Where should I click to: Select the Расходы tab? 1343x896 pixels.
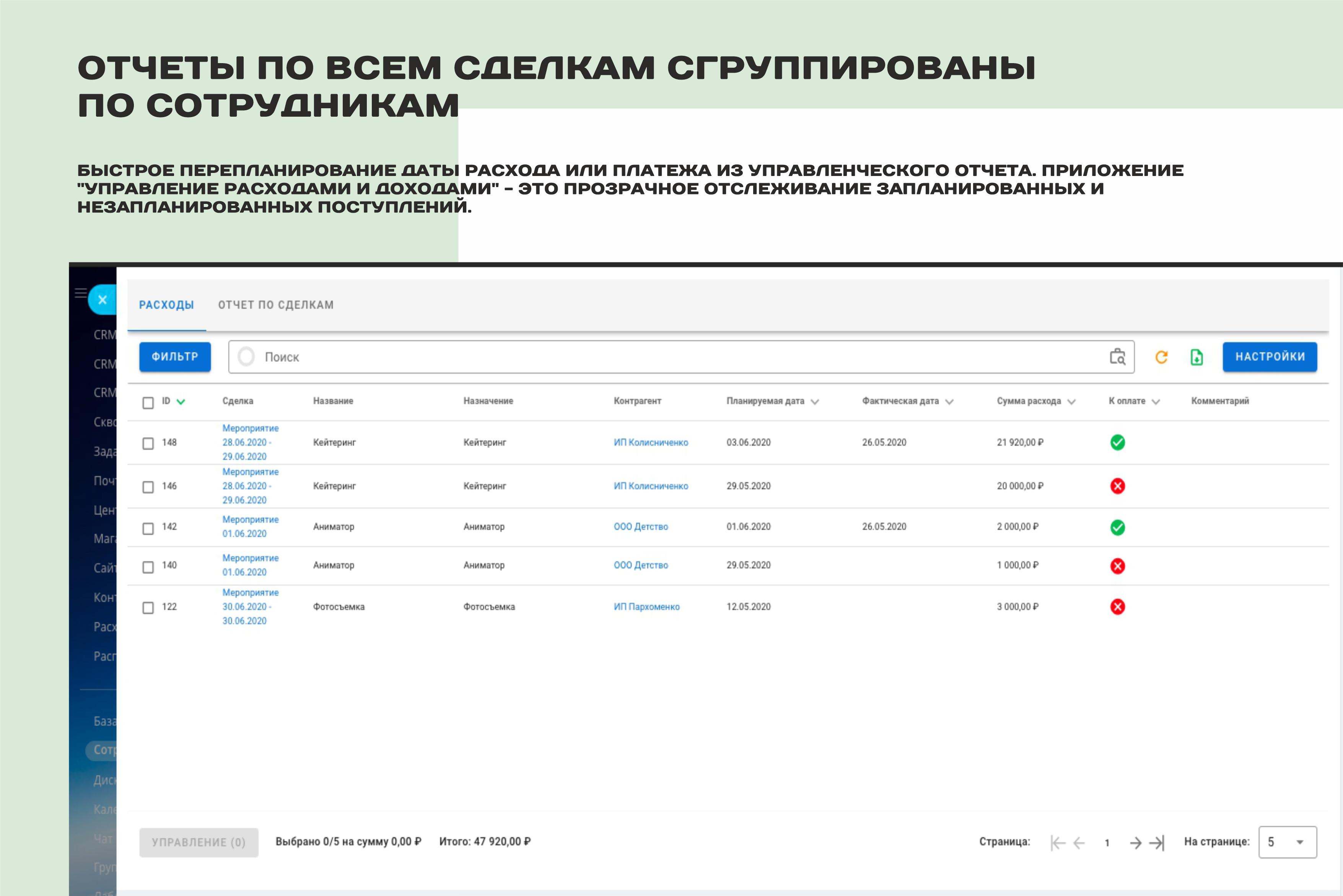pos(166,305)
